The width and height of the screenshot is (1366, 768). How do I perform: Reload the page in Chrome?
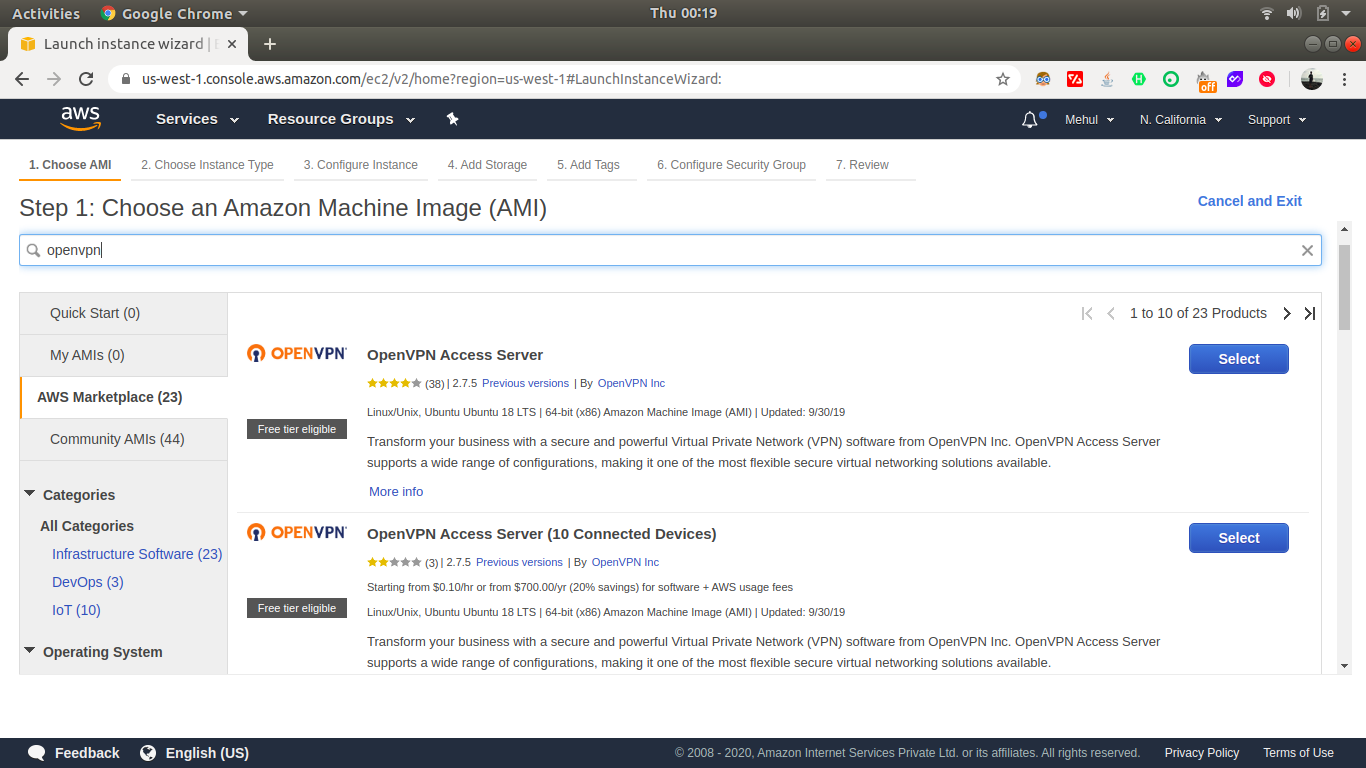click(x=86, y=79)
